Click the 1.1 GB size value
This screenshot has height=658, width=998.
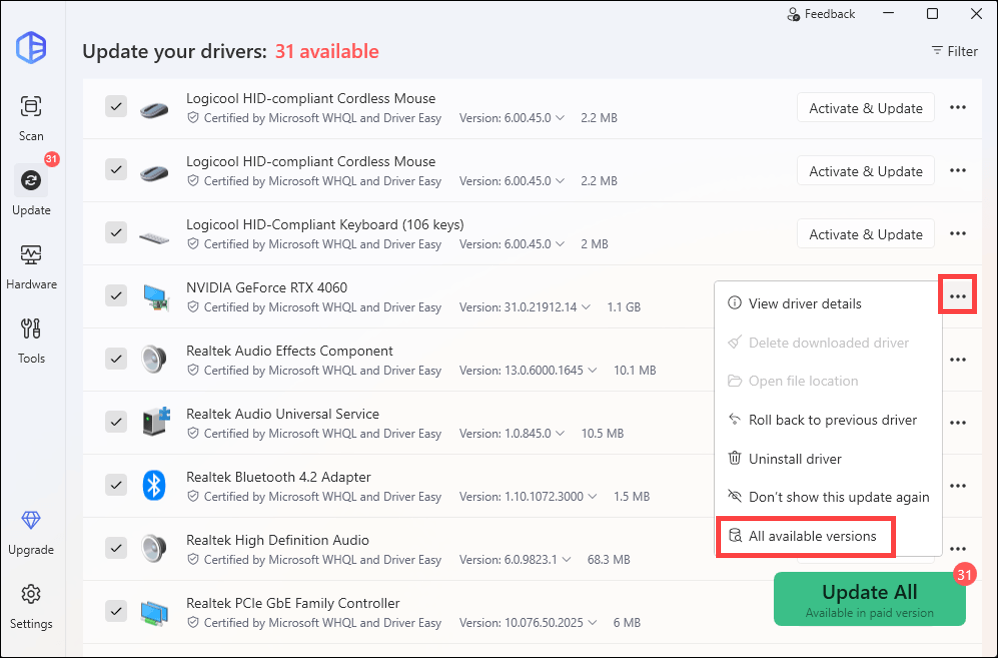coord(624,307)
